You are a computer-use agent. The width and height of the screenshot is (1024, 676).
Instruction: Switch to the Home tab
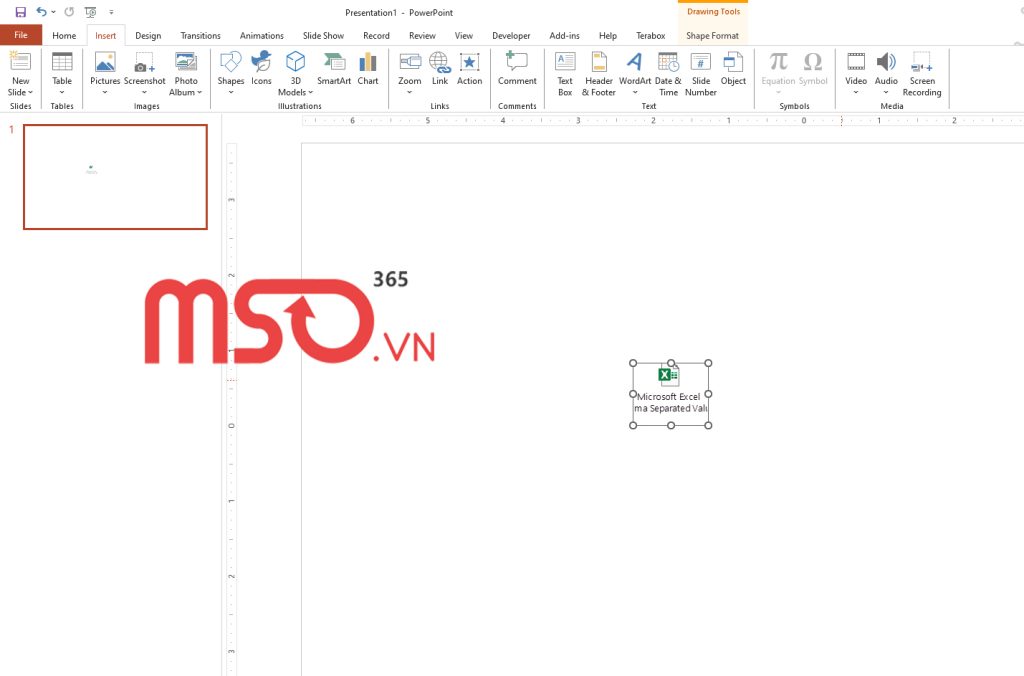pos(64,35)
